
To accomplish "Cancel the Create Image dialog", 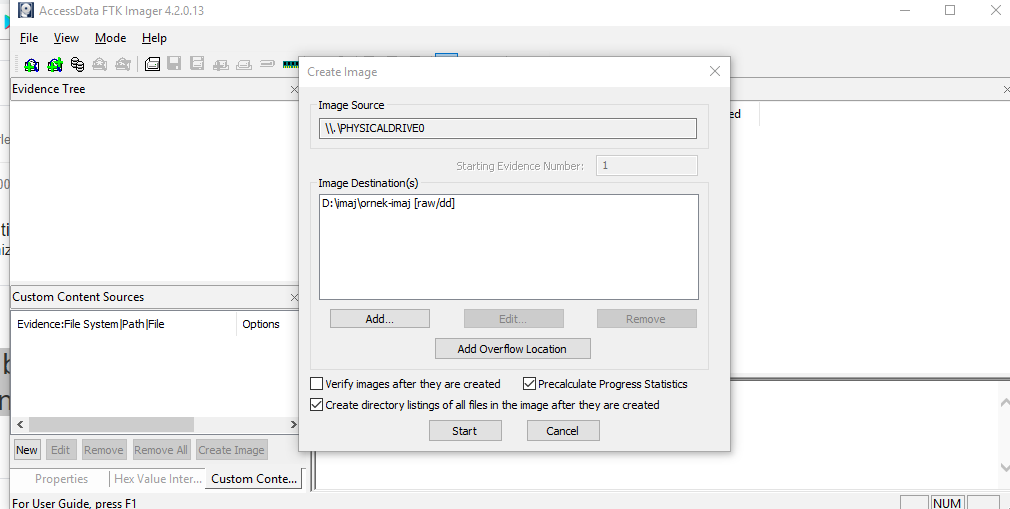I will 562,431.
